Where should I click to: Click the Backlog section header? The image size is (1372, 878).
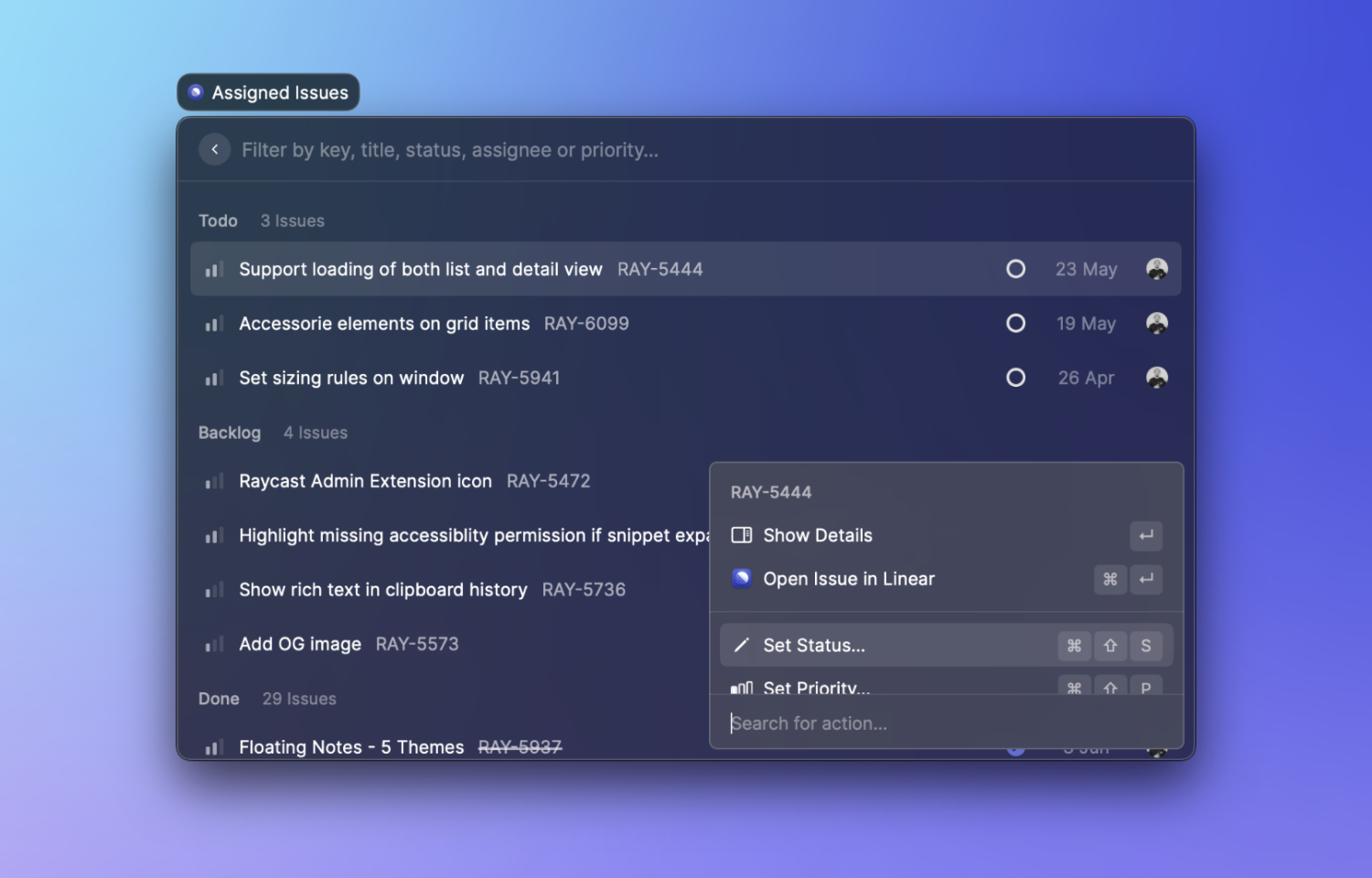click(230, 433)
